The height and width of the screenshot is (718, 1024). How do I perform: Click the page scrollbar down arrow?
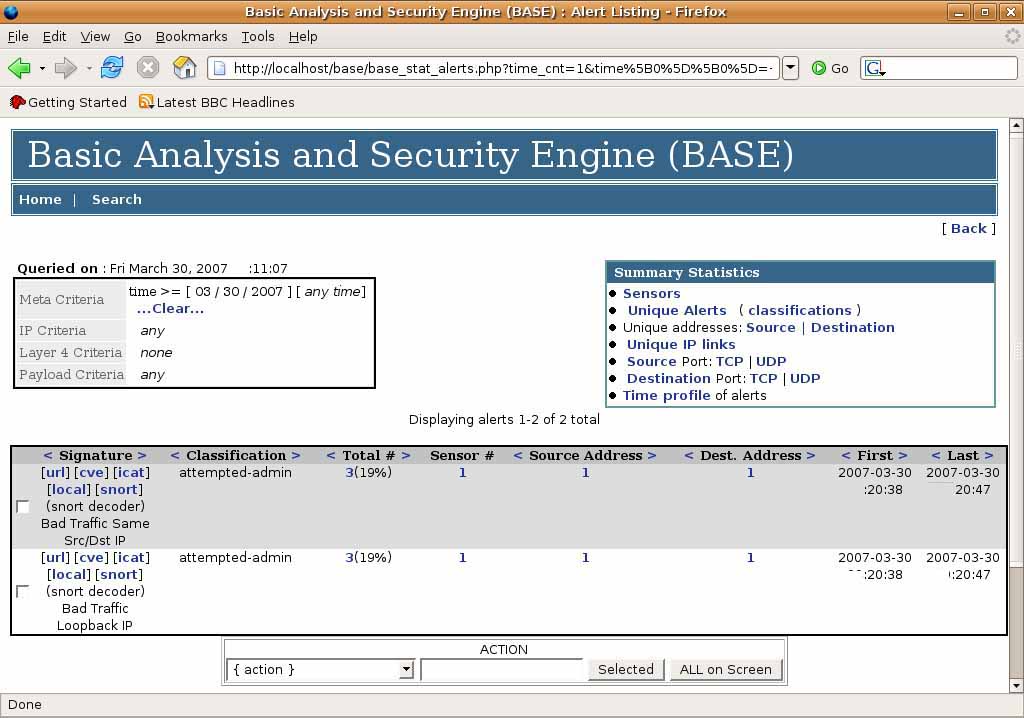(1016, 685)
